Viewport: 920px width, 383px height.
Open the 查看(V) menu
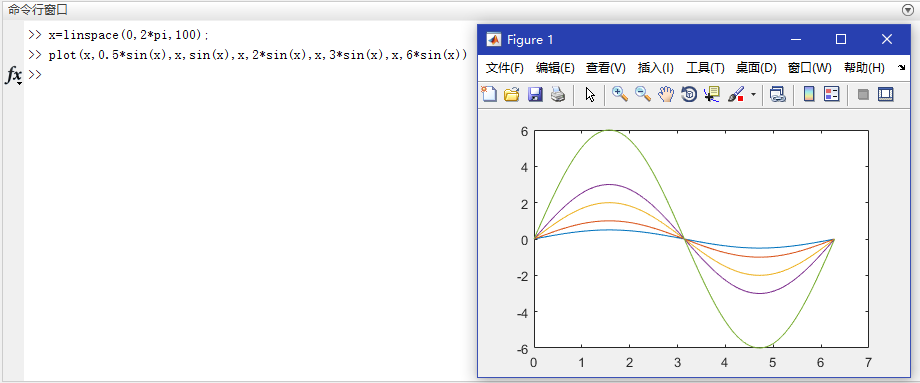[x=606, y=68]
